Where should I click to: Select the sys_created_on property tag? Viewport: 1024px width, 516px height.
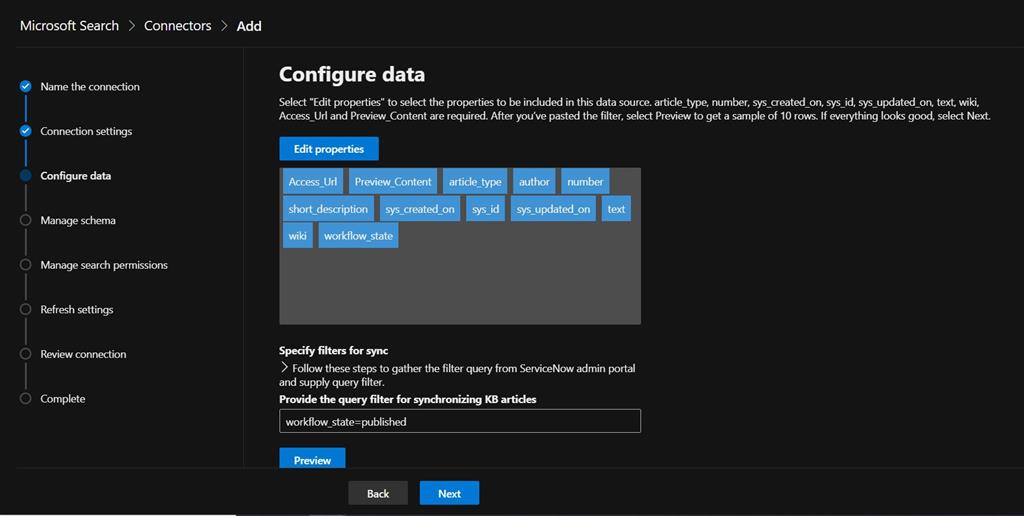point(420,209)
